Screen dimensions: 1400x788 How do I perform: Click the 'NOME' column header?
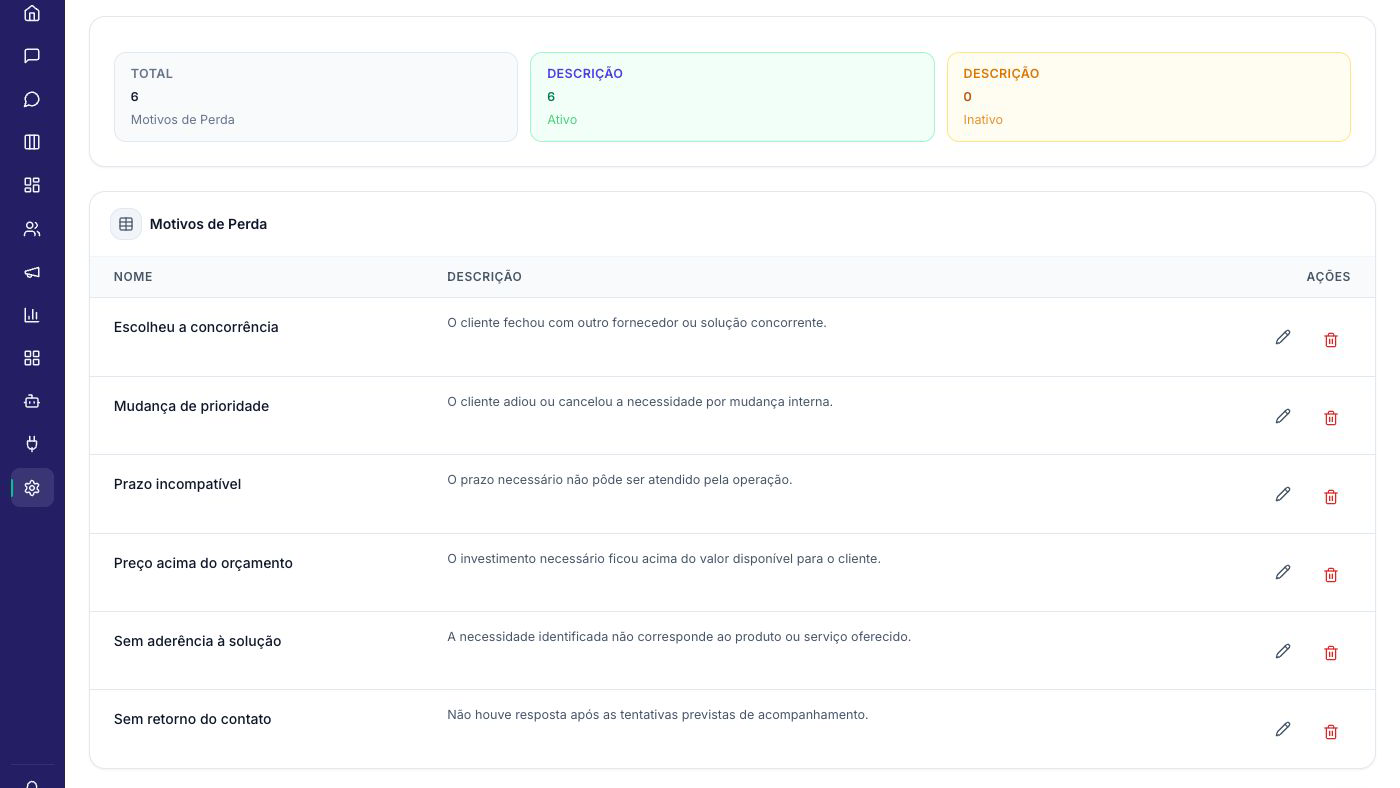point(133,277)
